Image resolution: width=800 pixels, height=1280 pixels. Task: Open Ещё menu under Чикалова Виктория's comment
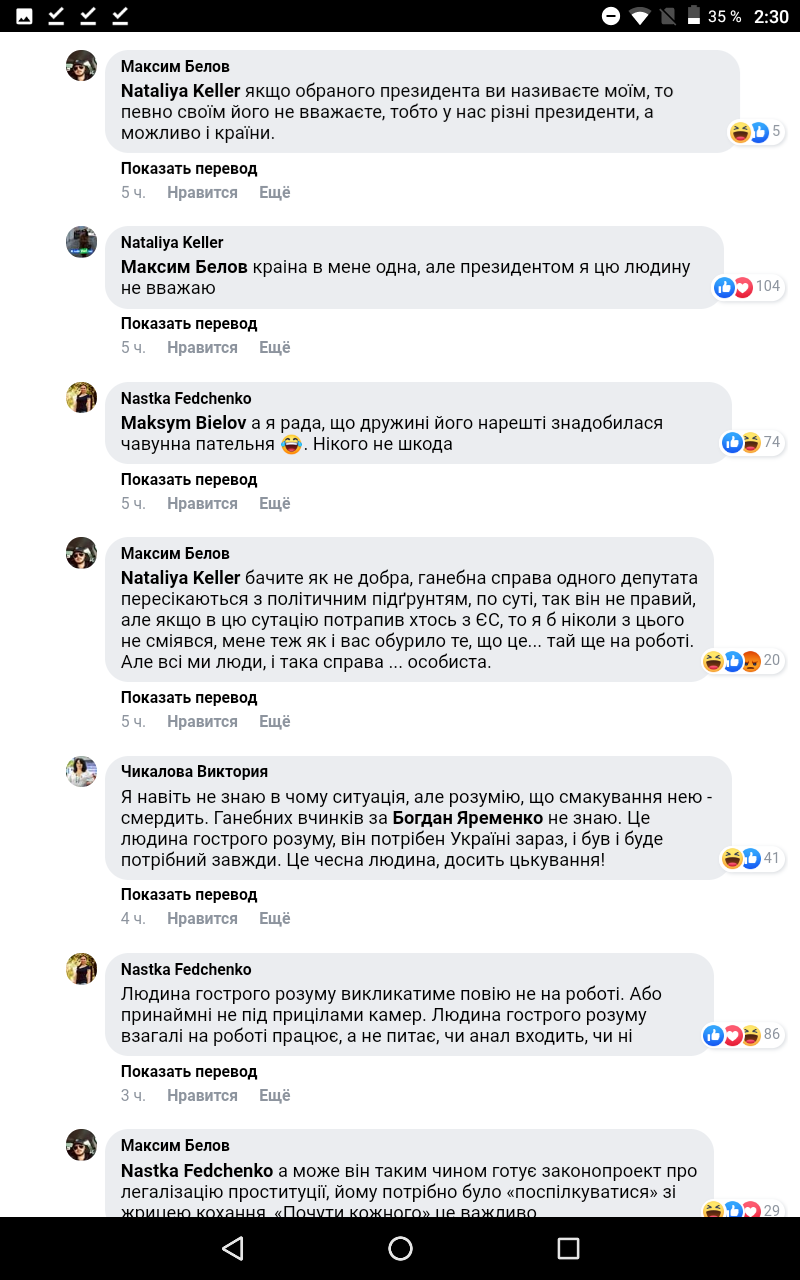click(x=275, y=919)
